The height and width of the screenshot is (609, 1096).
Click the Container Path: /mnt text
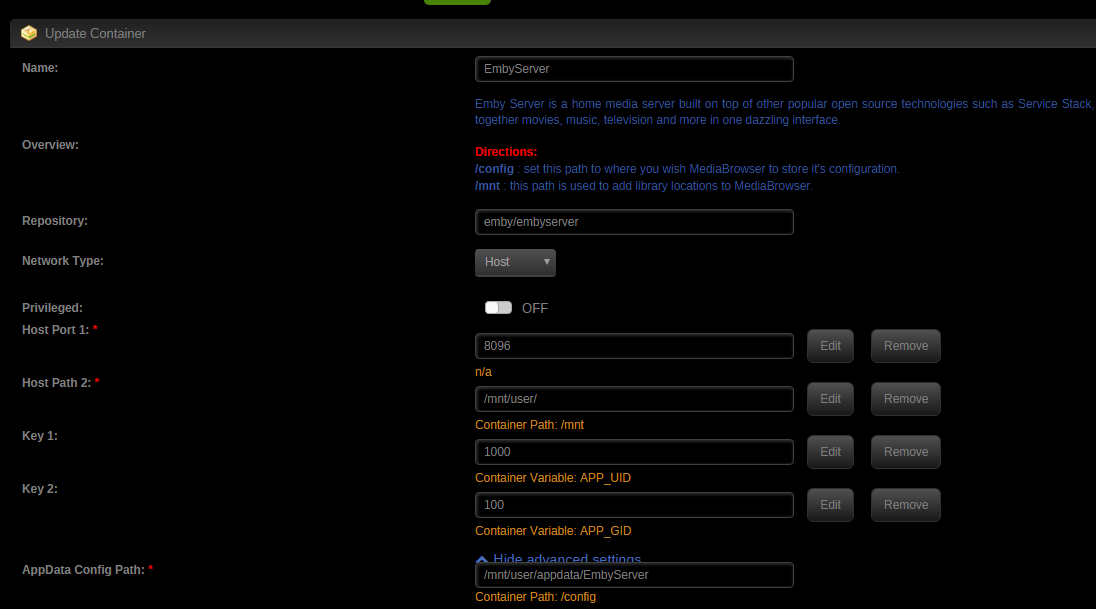click(529, 424)
